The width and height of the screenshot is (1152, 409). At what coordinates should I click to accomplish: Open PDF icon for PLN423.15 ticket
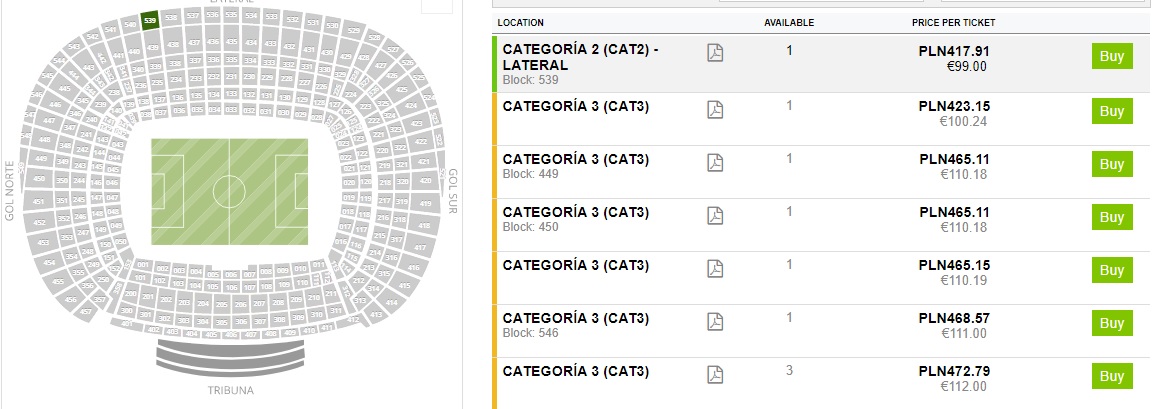click(x=714, y=109)
